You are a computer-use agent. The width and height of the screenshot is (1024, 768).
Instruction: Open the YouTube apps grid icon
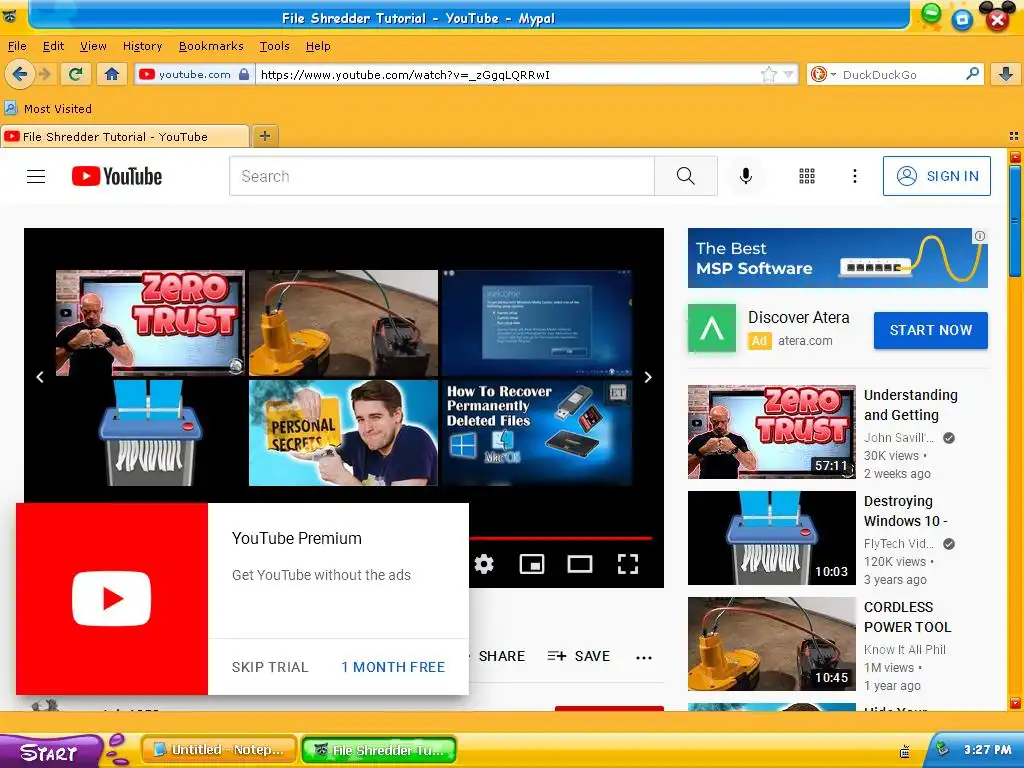pyautogui.click(x=807, y=176)
